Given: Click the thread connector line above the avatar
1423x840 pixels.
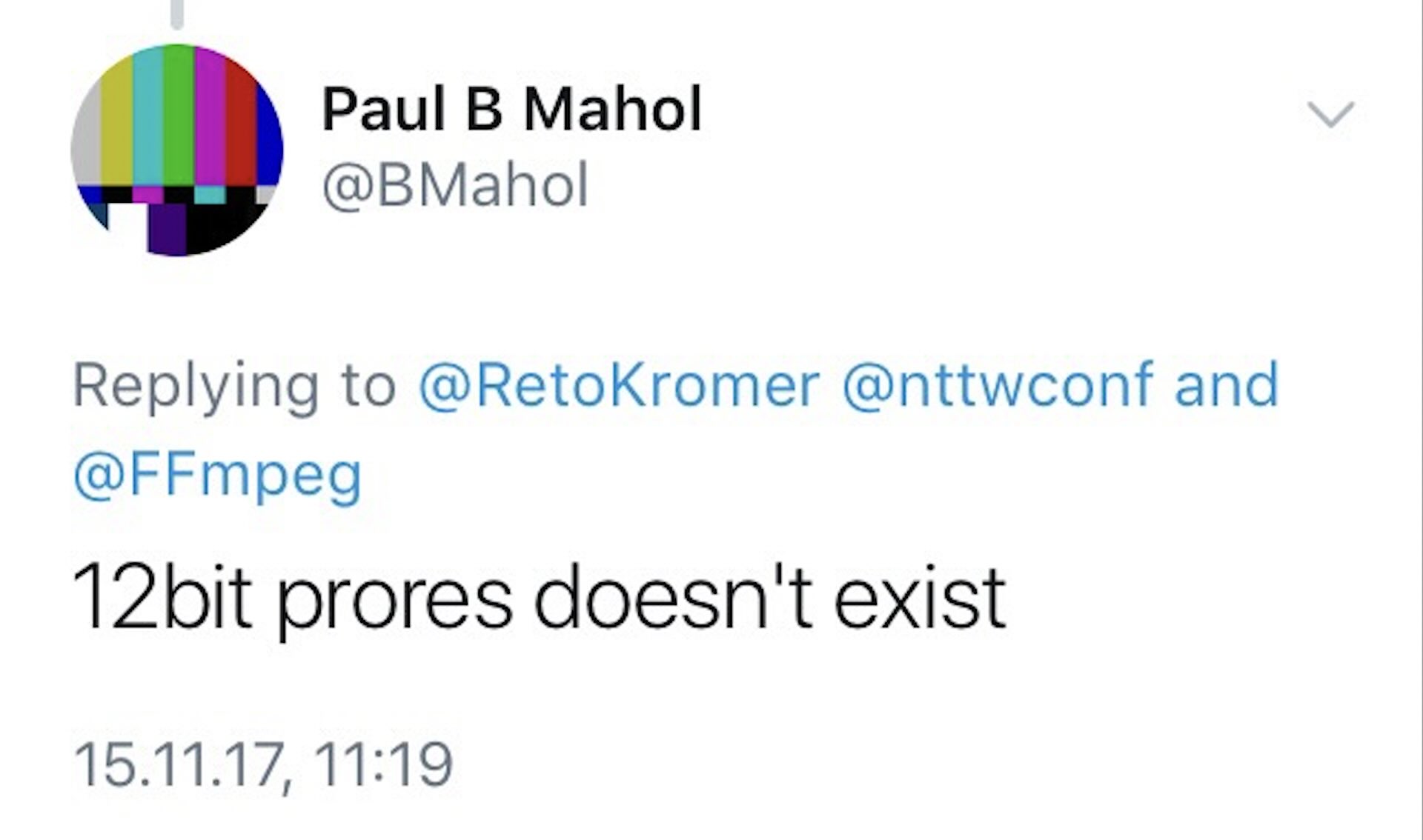Looking at the screenshot, I should pos(176,15).
